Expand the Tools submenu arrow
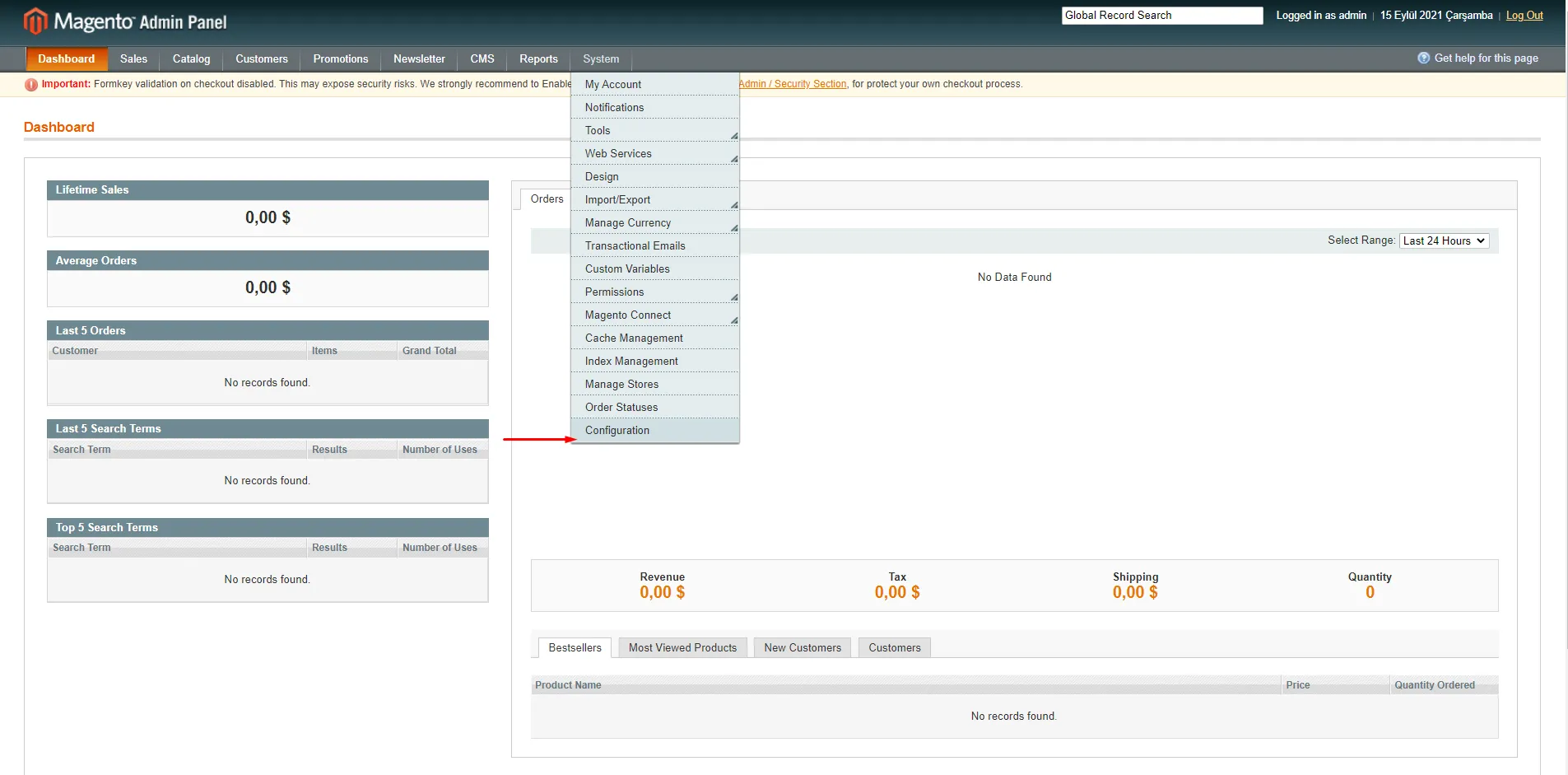This screenshot has height=775, width=1568. pos(733,133)
